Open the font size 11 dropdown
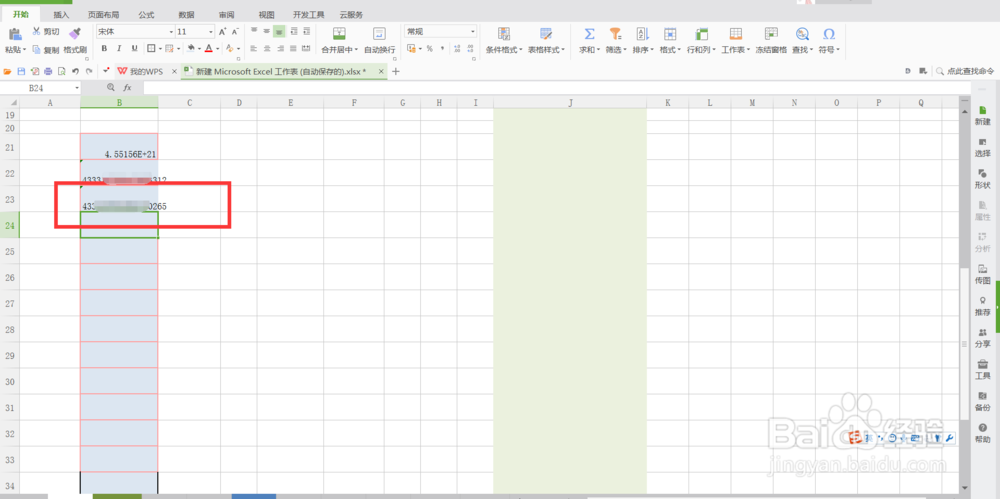Image resolution: width=1000 pixels, height=499 pixels. (x=211, y=32)
